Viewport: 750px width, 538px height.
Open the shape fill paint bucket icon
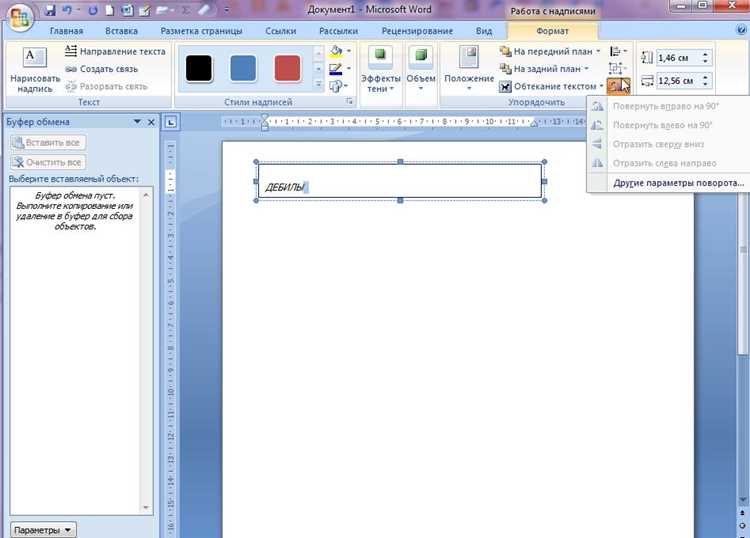pyautogui.click(x=336, y=51)
